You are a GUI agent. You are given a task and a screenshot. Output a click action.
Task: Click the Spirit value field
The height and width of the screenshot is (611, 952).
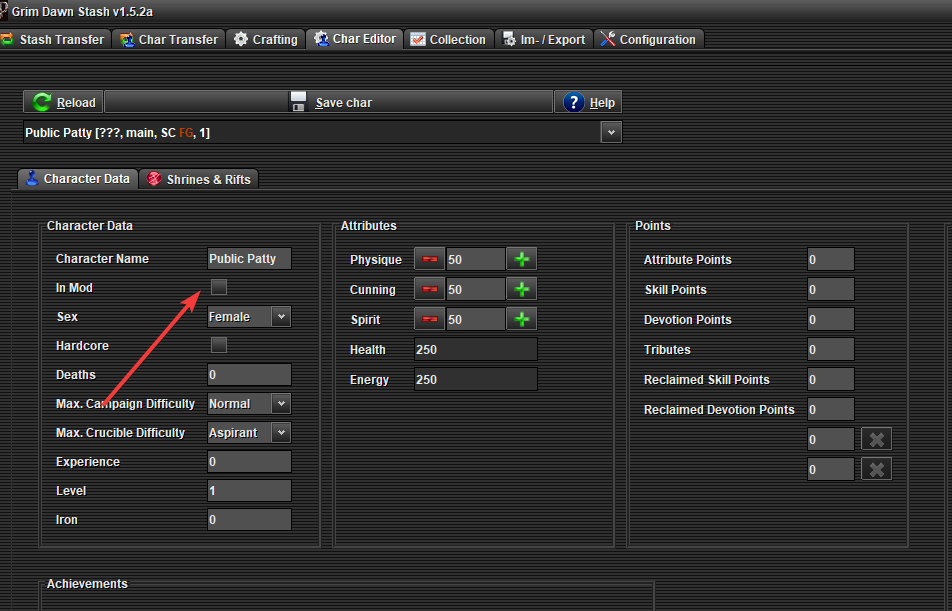pos(476,319)
